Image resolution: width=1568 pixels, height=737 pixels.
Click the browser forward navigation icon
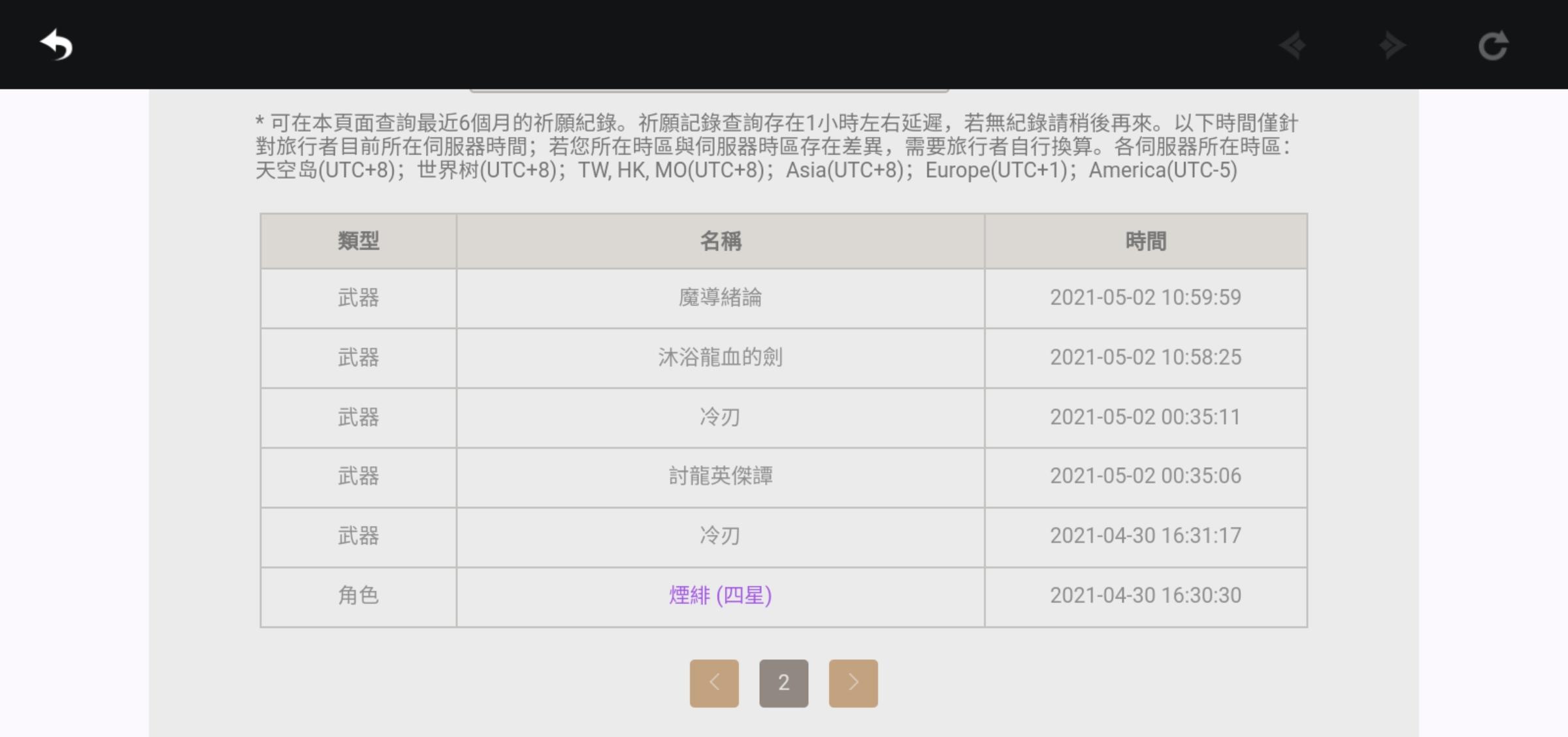tap(1392, 45)
